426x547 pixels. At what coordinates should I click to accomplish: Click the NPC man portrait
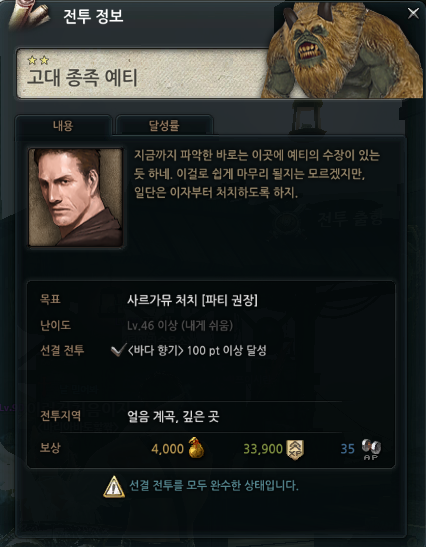[75, 197]
